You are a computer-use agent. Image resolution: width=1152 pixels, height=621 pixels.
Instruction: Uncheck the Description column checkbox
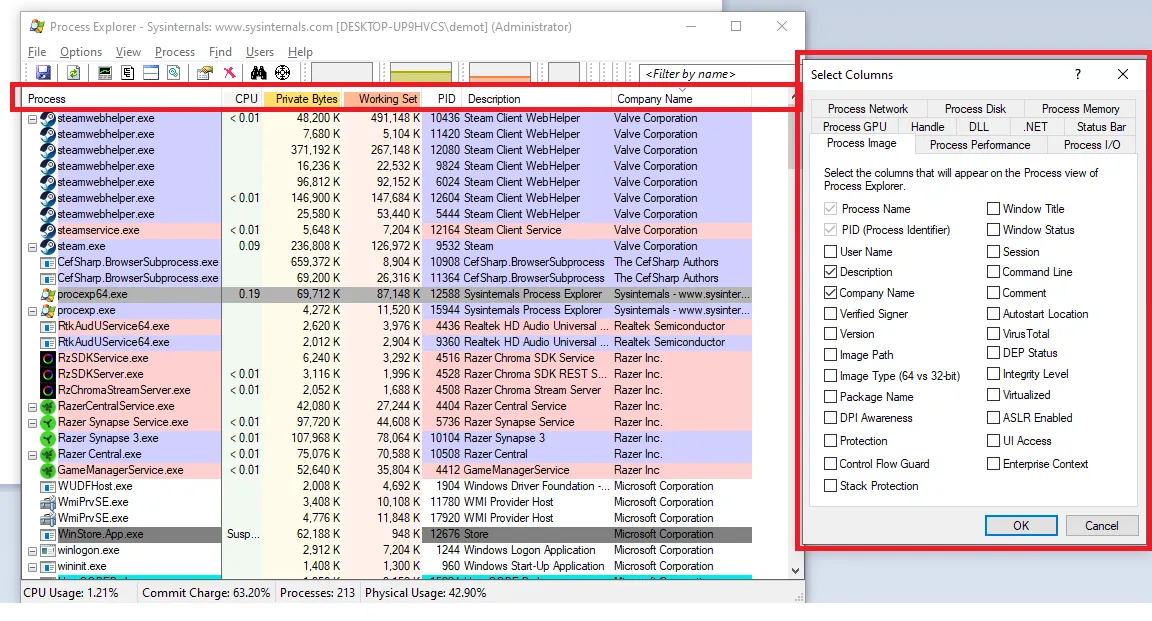[x=830, y=272]
